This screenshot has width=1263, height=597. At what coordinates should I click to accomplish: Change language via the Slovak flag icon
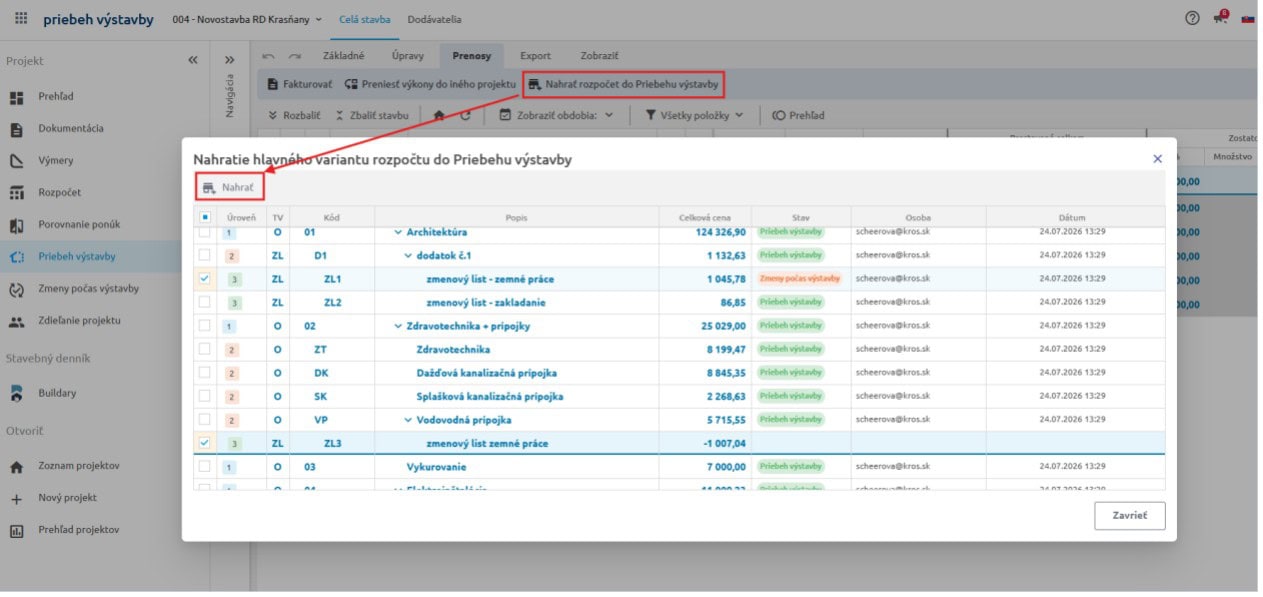pos(1248,19)
